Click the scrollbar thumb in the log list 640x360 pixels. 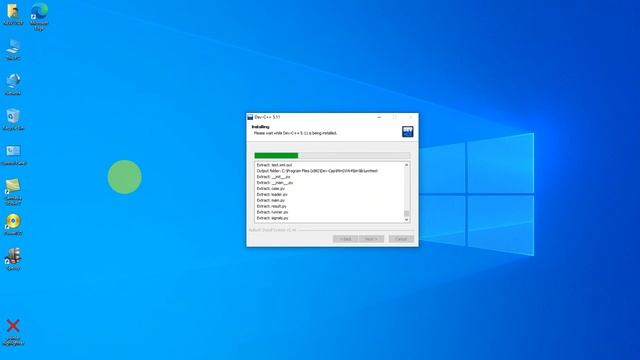click(x=407, y=213)
